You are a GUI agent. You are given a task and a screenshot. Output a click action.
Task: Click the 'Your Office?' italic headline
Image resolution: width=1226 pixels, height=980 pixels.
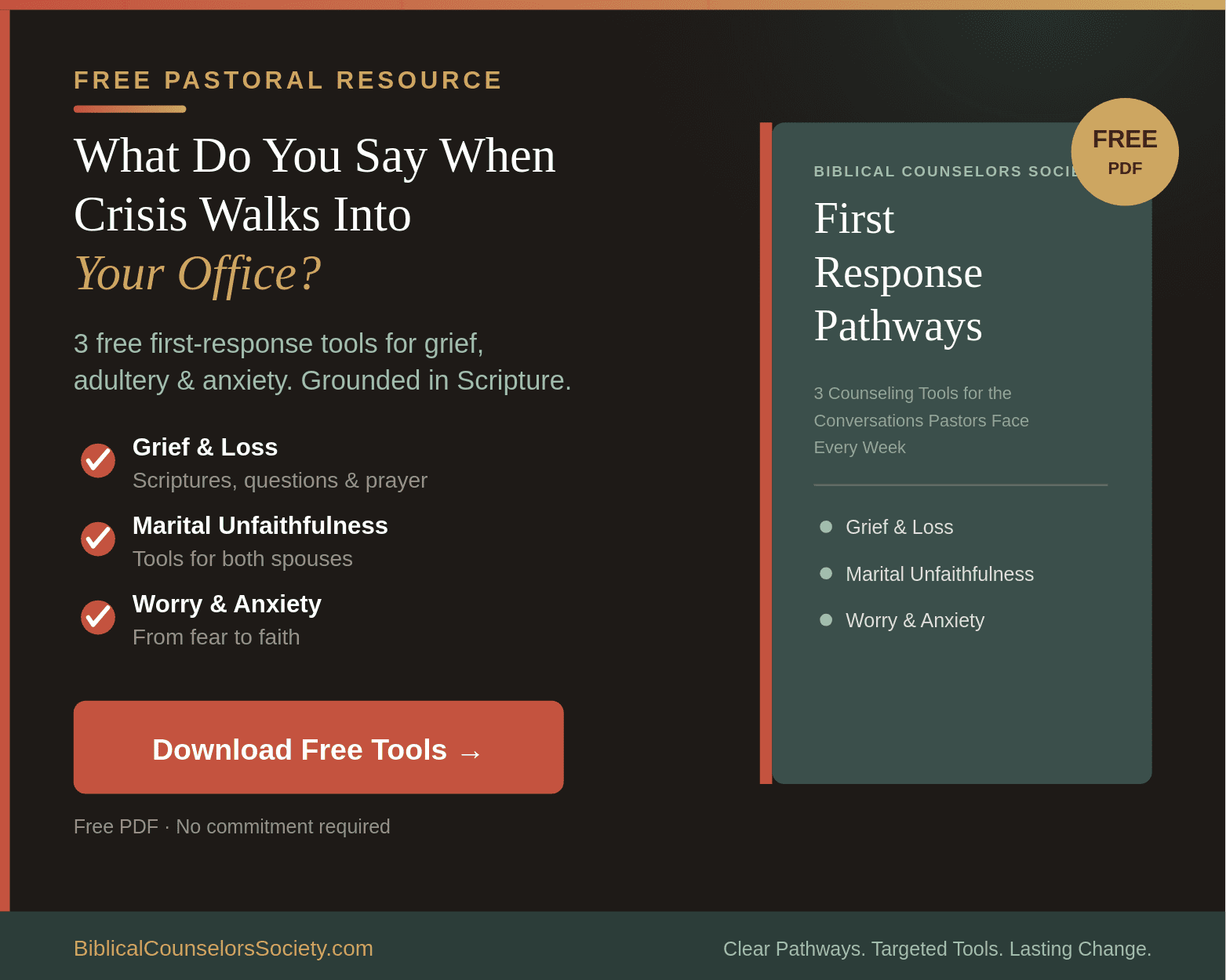(x=197, y=274)
